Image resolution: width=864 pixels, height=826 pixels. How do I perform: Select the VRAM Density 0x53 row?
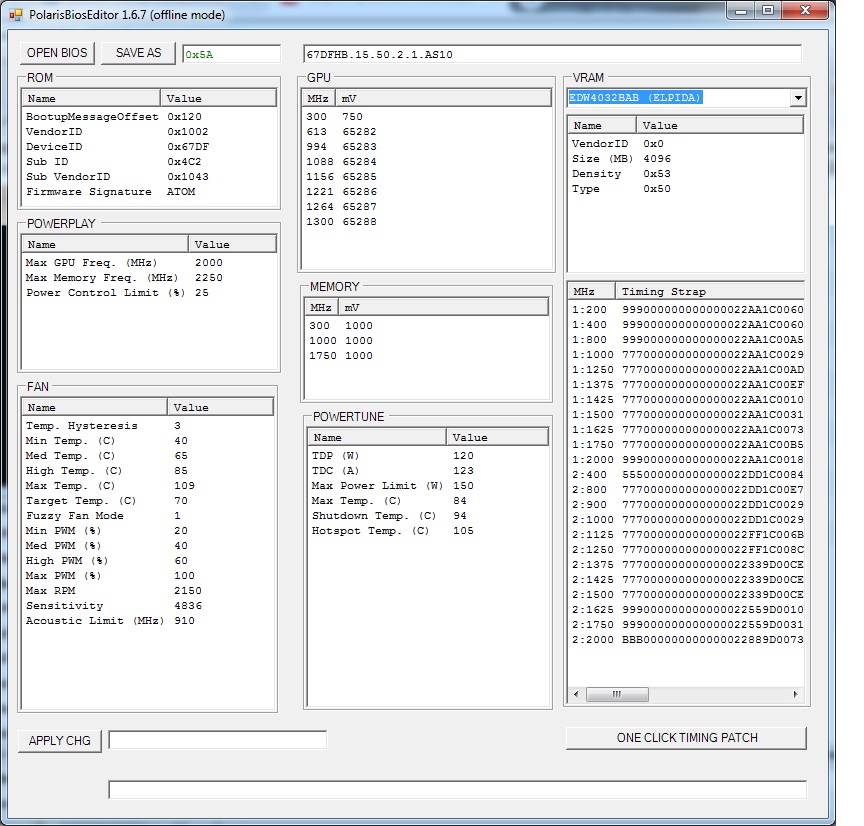pos(685,174)
